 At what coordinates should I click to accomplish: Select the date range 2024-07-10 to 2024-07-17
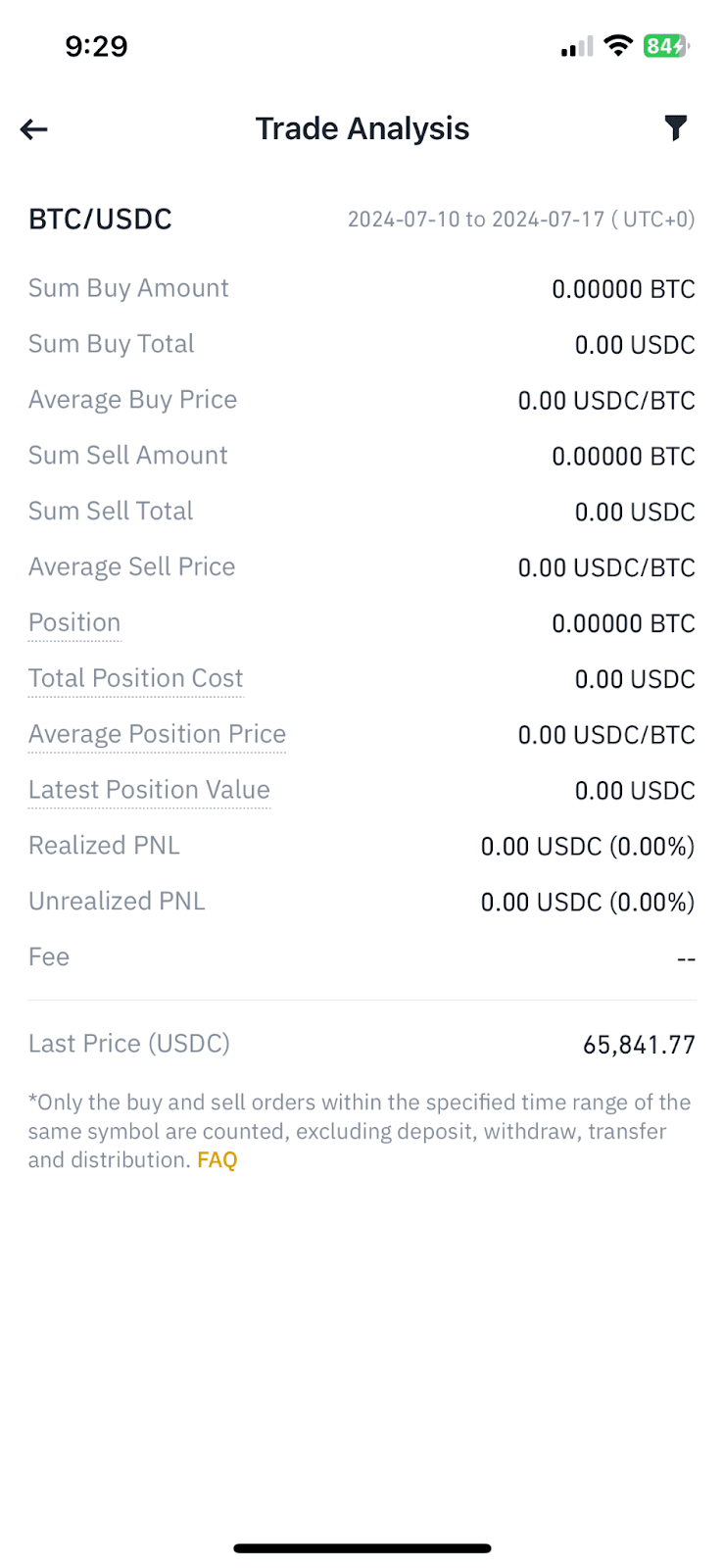[520, 220]
